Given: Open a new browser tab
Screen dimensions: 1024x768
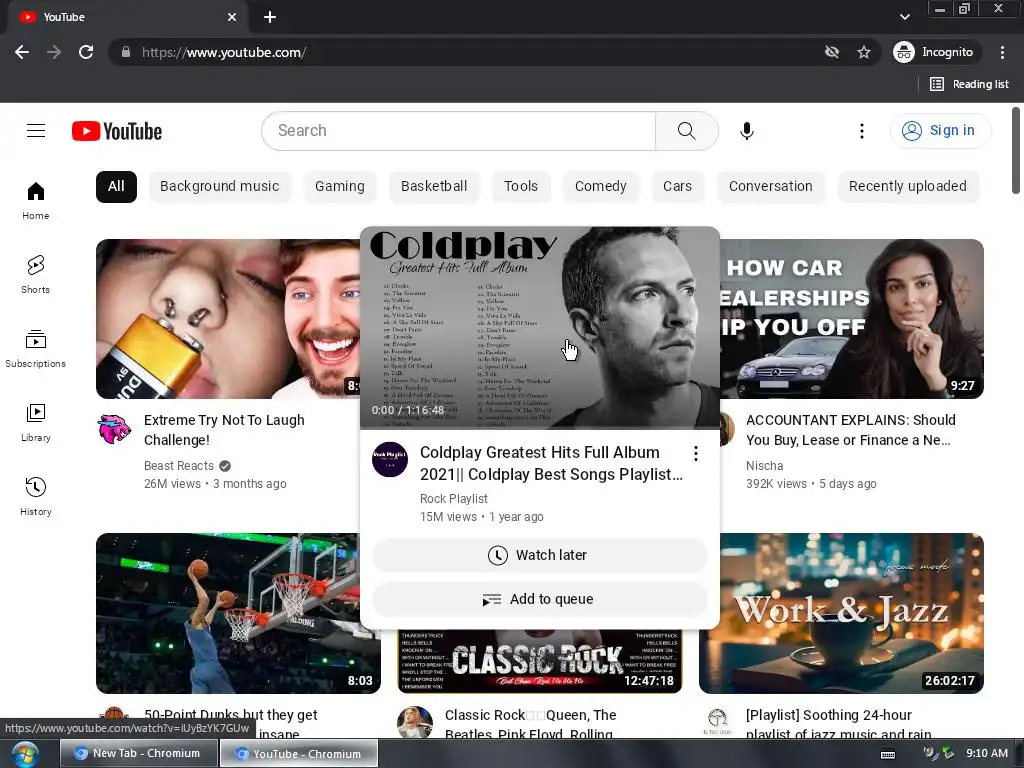Looking at the screenshot, I should 270,17.
